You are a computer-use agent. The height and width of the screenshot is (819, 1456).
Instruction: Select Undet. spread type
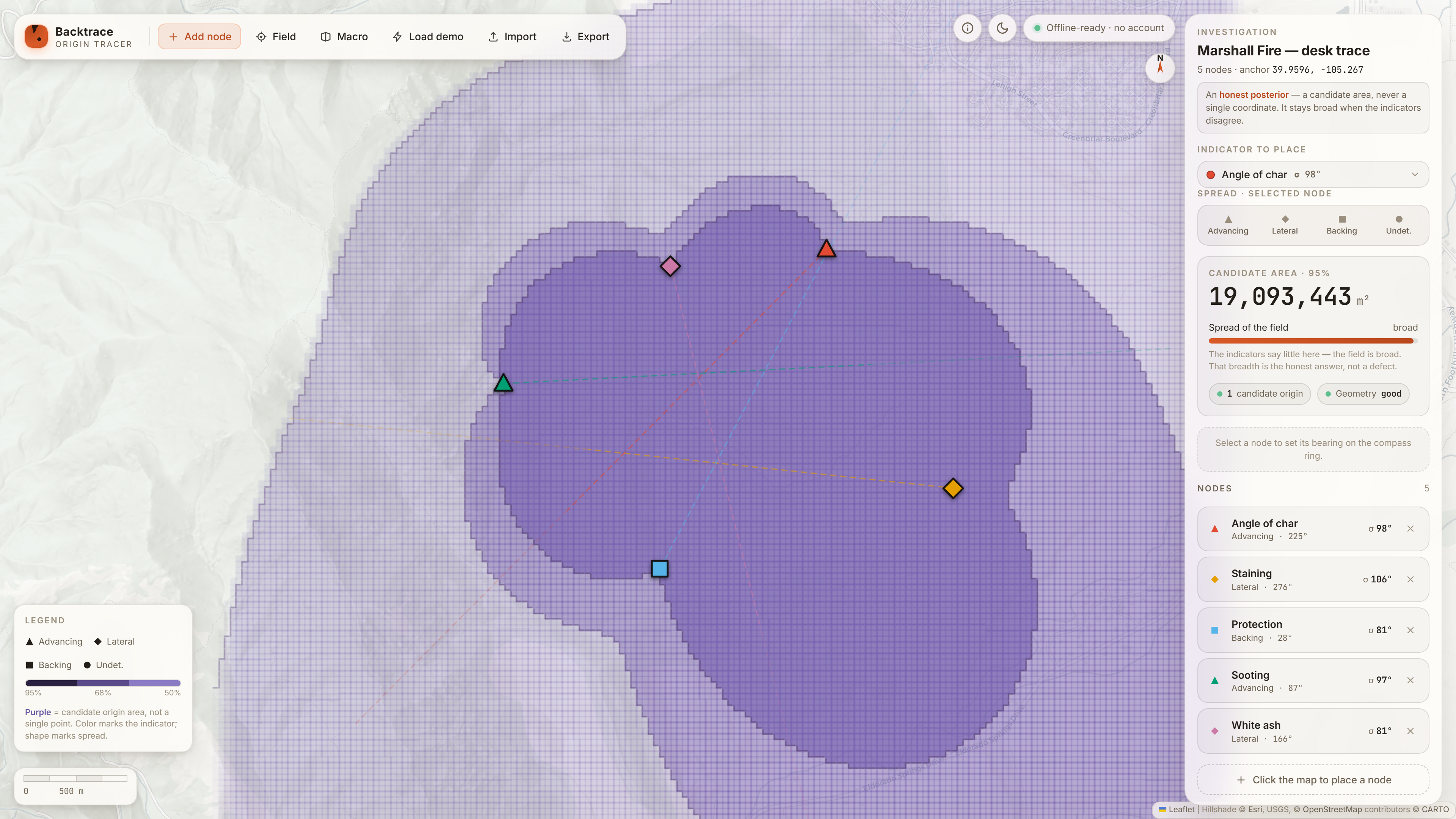pyautogui.click(x=1398, y=225)
